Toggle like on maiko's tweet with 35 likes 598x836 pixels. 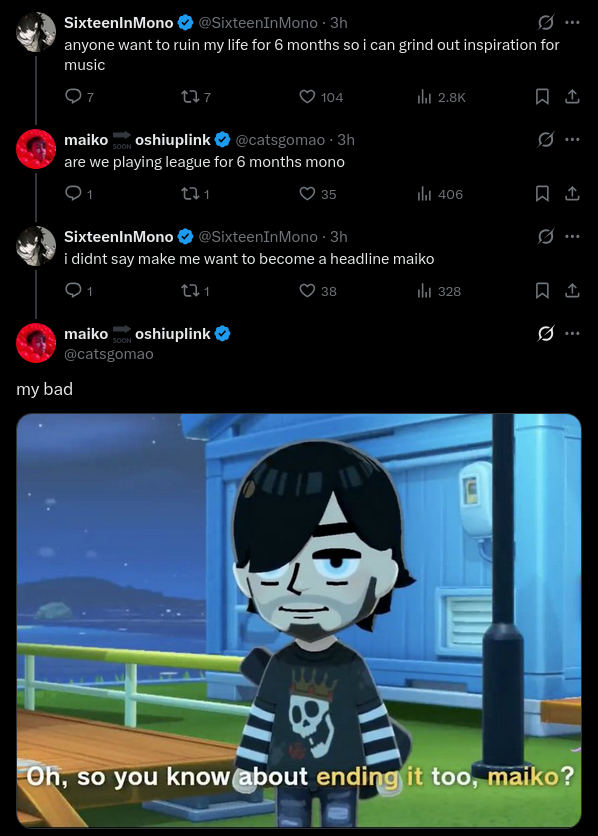click(307, 194)
